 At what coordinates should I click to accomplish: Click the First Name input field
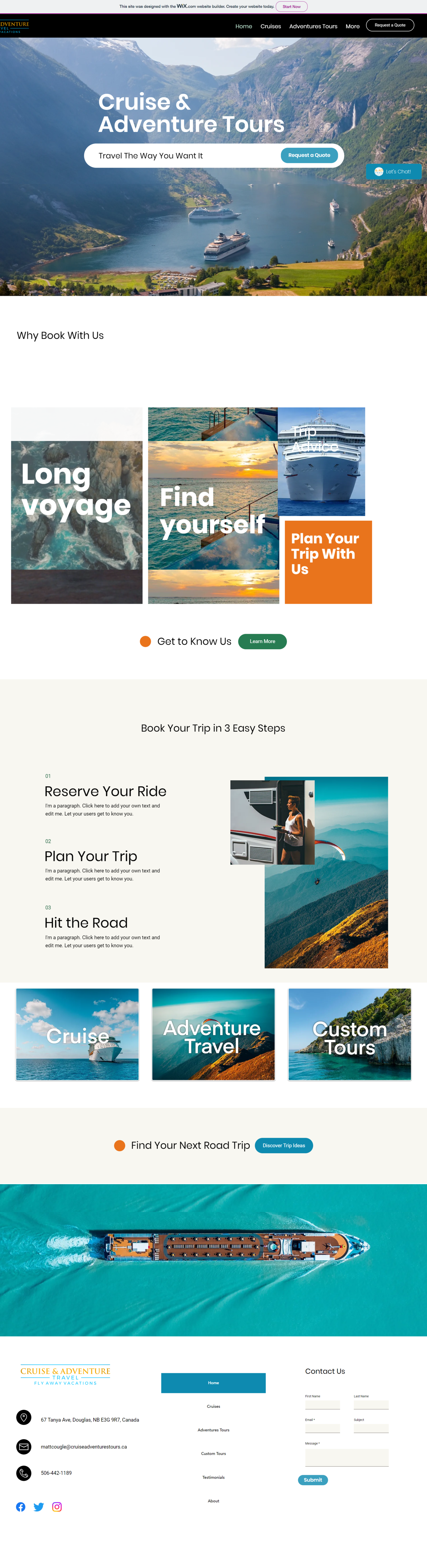click(322, 1405)
